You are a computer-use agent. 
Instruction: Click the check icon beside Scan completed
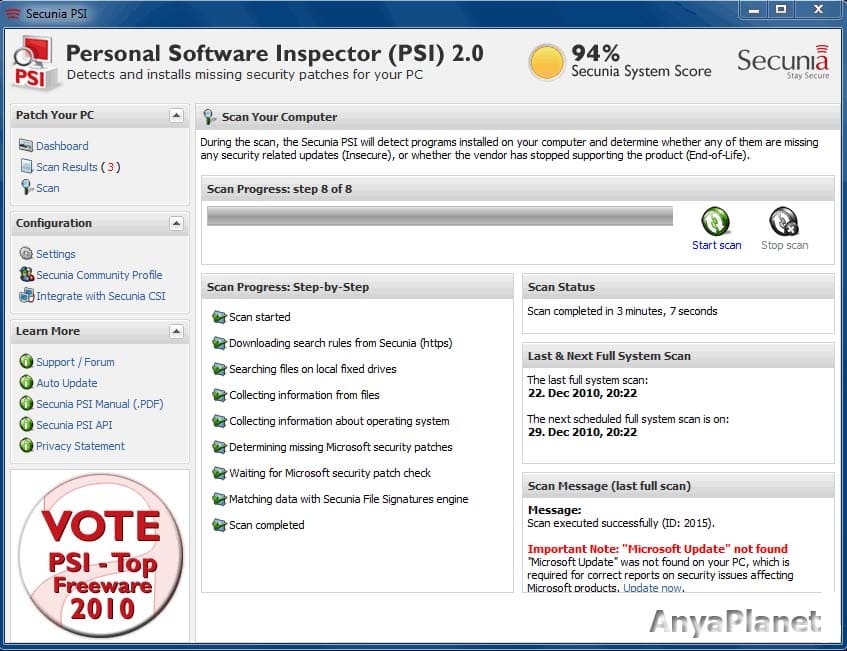(x=219, y=525)
